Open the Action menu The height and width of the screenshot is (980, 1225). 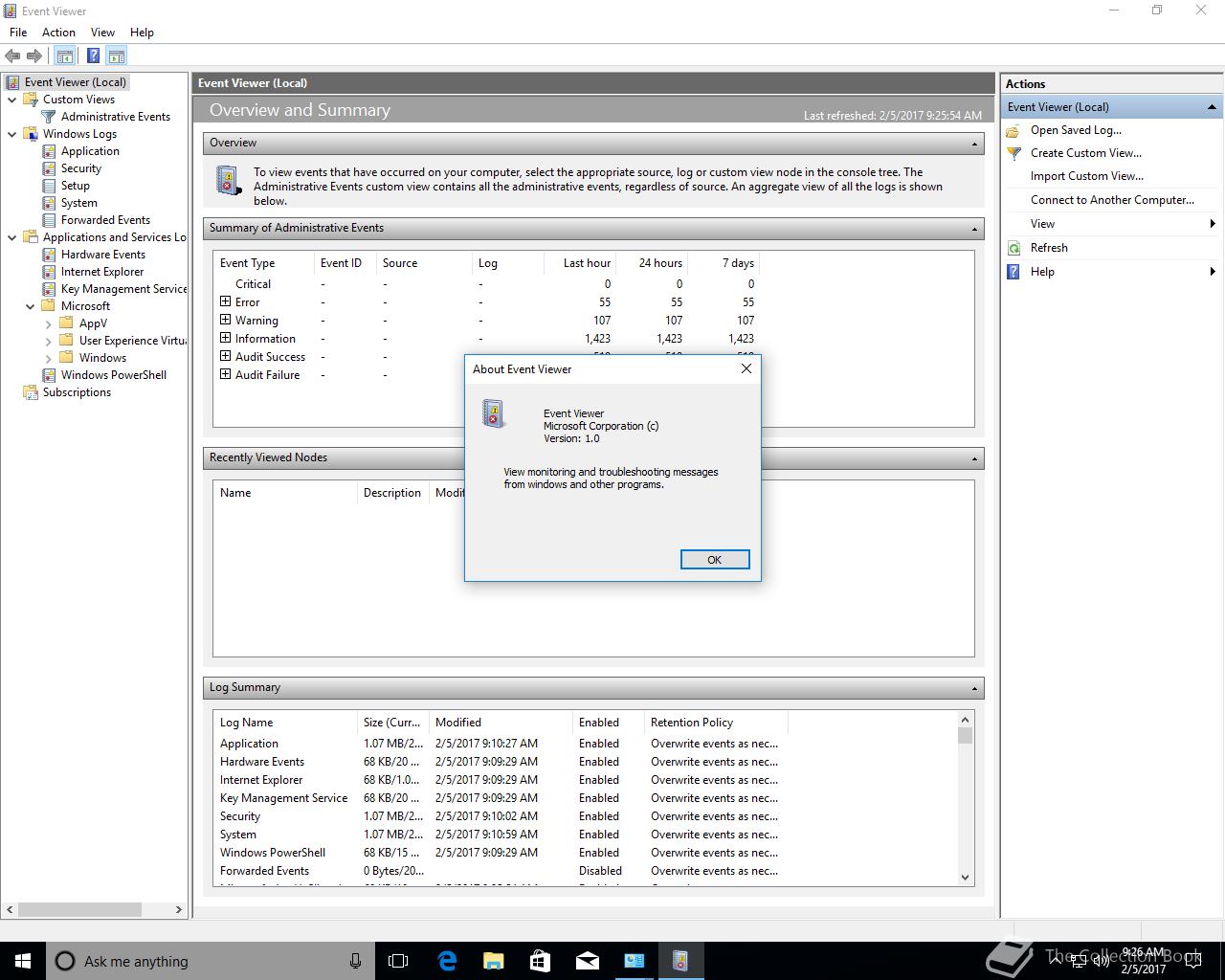[x=58, y=32]
